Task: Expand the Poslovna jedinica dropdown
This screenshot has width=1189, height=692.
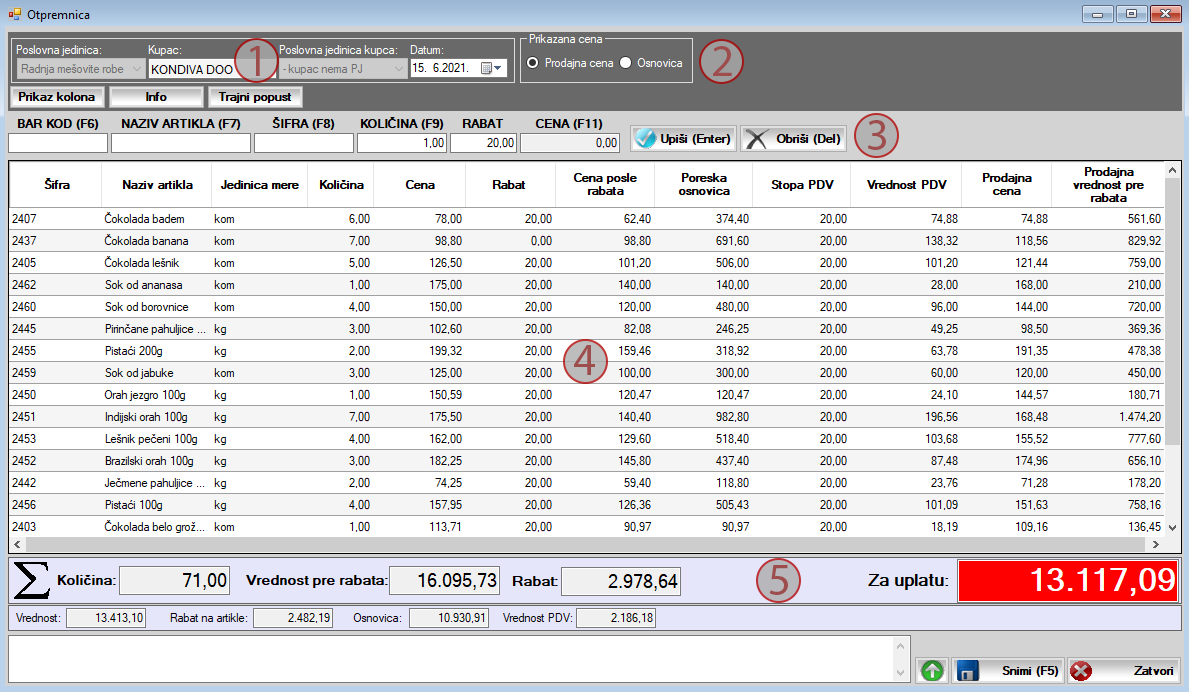Action: [136, 69]
